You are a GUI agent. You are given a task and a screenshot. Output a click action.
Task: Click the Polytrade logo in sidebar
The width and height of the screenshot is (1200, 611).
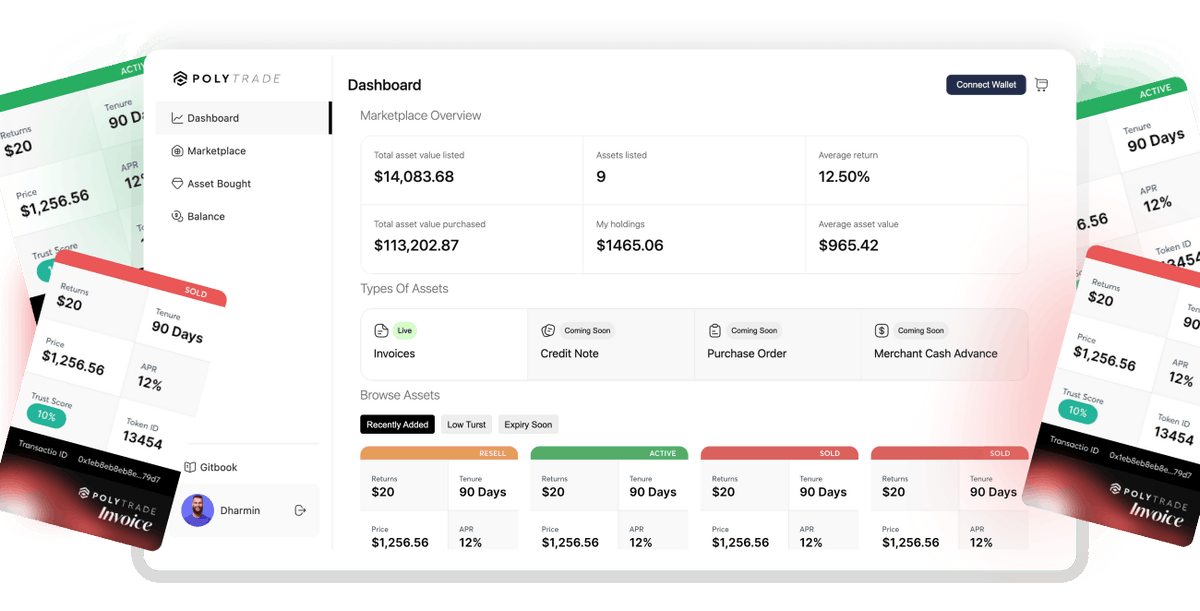coord(227,79)
